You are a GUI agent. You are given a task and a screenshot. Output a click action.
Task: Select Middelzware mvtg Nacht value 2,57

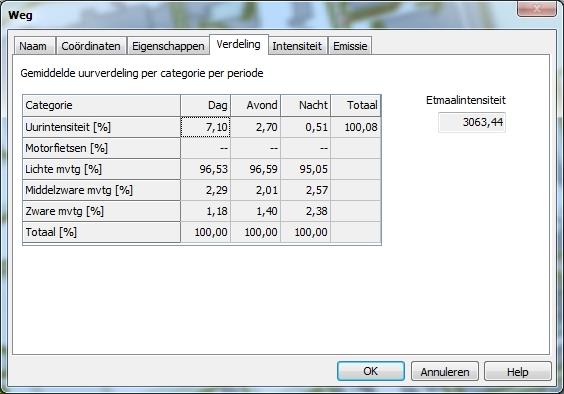[x=306, y=190]
